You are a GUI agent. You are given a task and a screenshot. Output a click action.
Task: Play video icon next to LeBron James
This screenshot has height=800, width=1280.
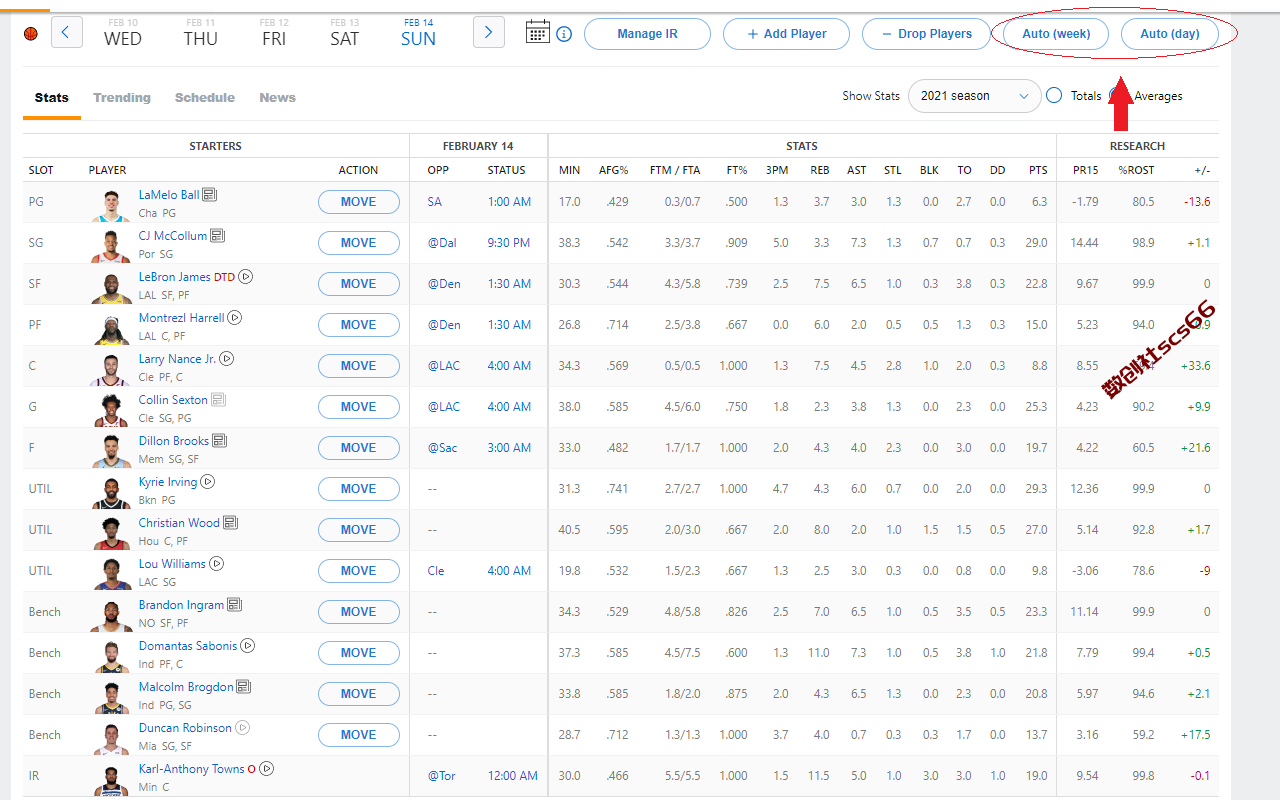click(246, 277)
